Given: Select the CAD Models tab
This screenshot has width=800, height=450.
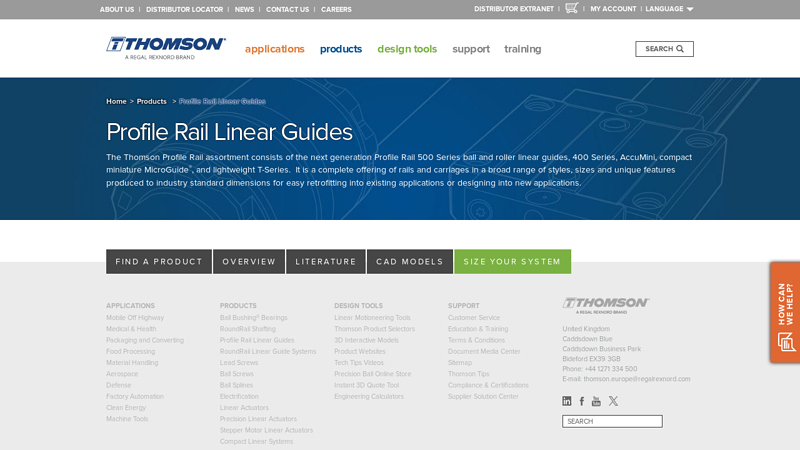Looking at the screenshot, I should pyautogui.click(x=410, y=262).
